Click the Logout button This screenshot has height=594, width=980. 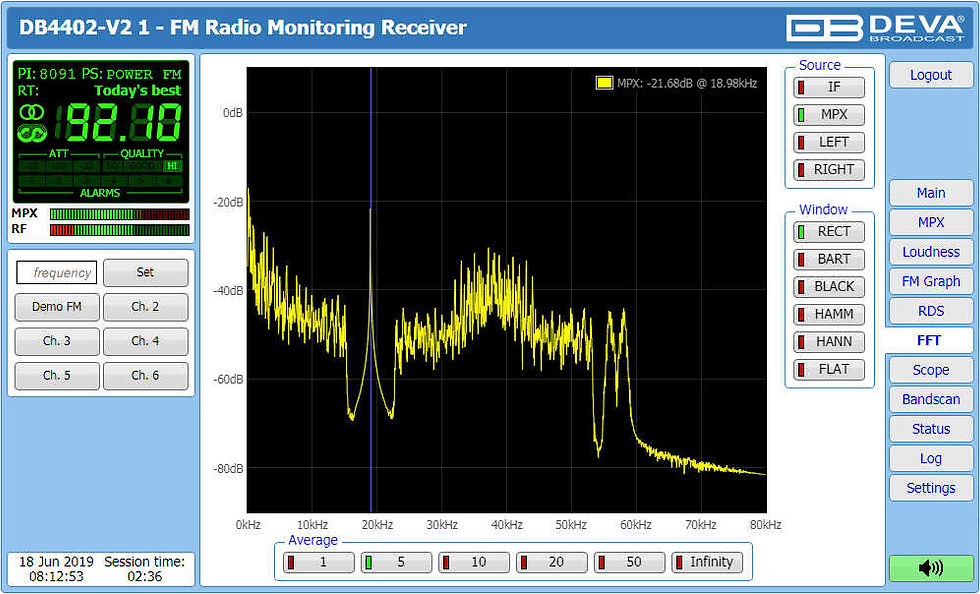click(931, 75)
